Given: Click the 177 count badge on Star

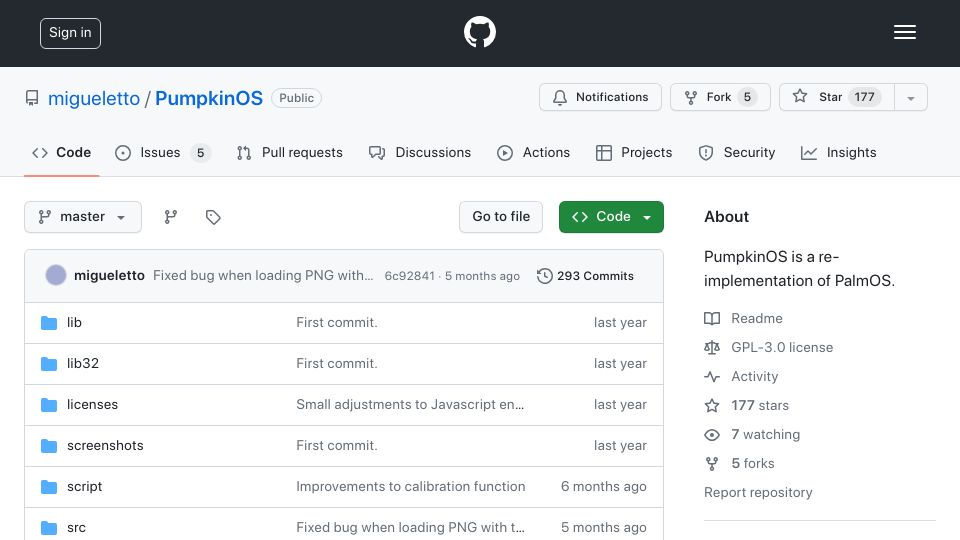Looking at the screenshot, I should tap(864, 97).
